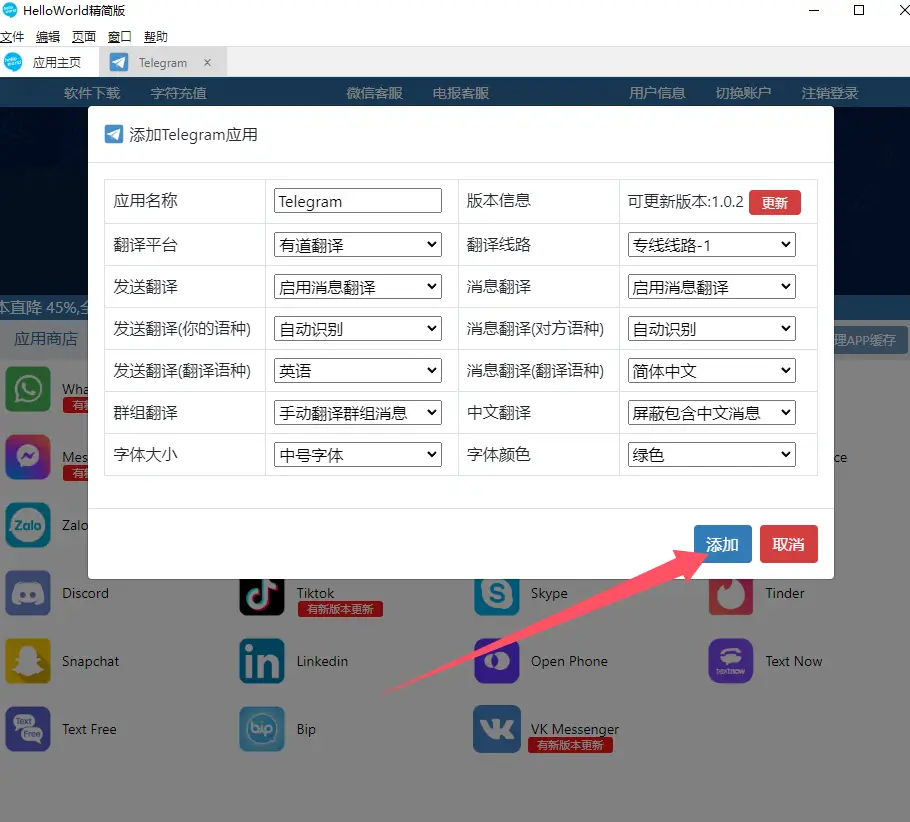Image resolution: width=910 pixels, height=822 pixels.
Task: Open the 编辑 menu
Action: coord(48,37)
